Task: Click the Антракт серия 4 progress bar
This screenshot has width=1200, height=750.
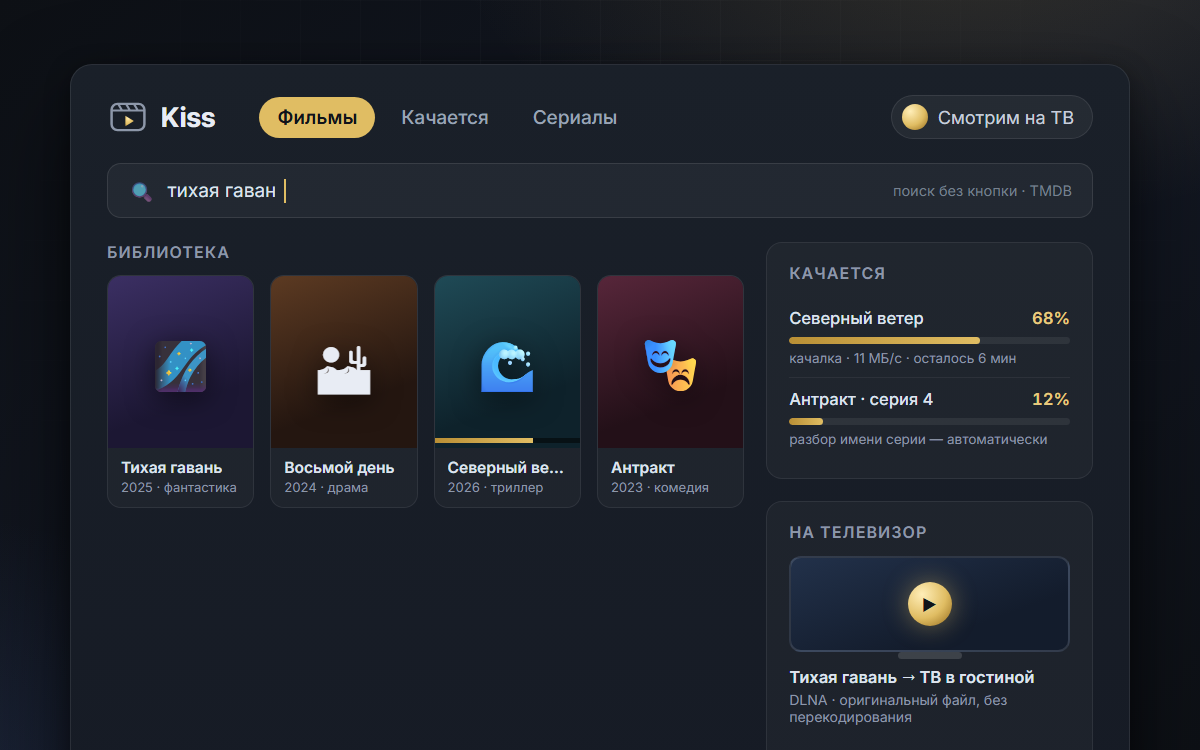Action: click(x=929, y=421)
